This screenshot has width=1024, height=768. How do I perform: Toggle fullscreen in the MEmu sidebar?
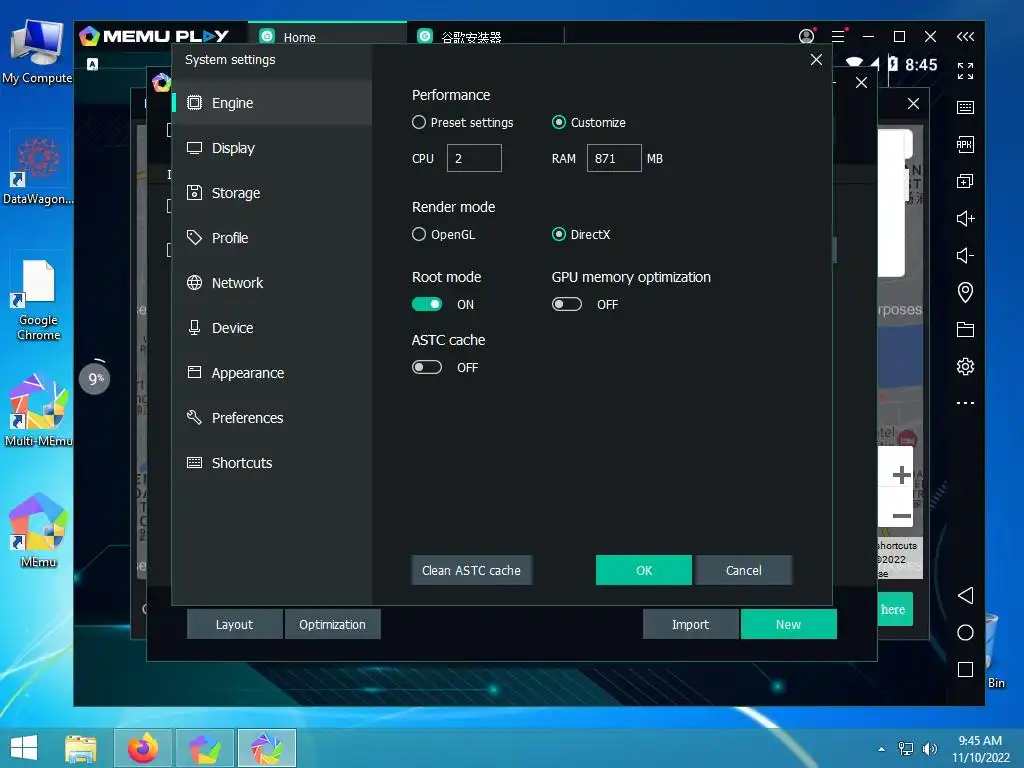click(965, 71)
